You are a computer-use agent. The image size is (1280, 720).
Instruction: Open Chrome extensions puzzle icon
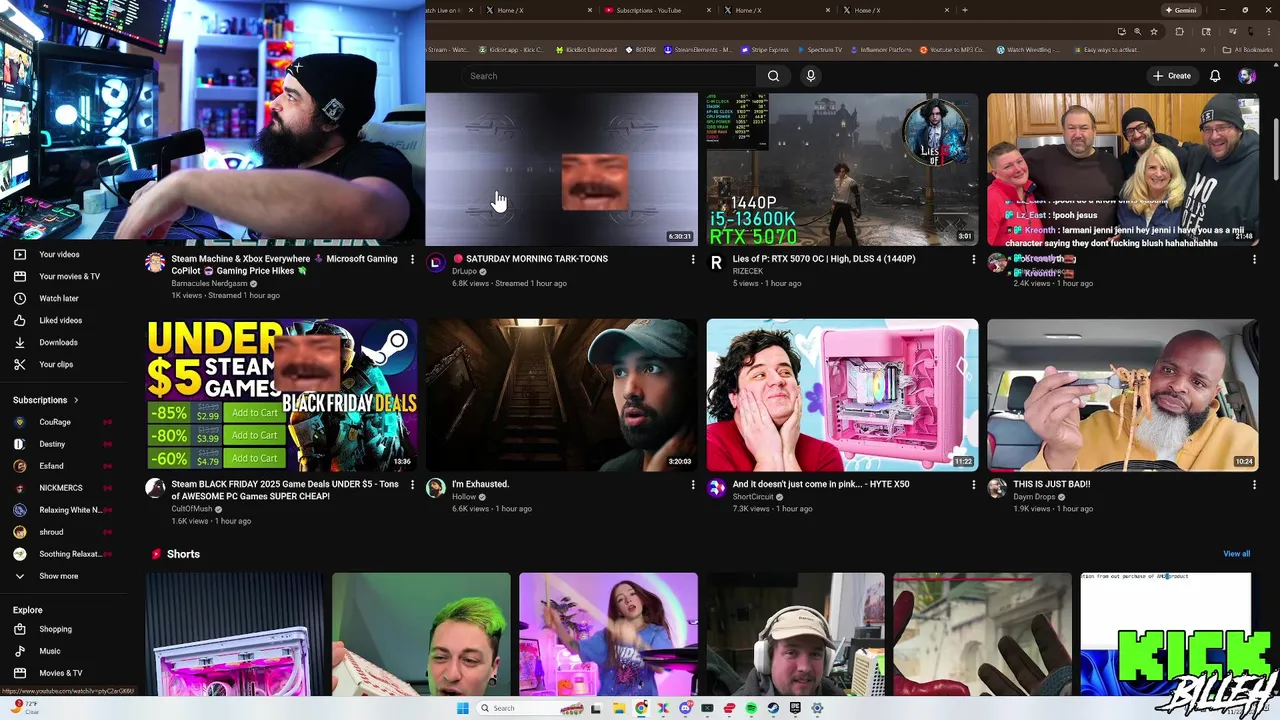(x=1179, y=31)
